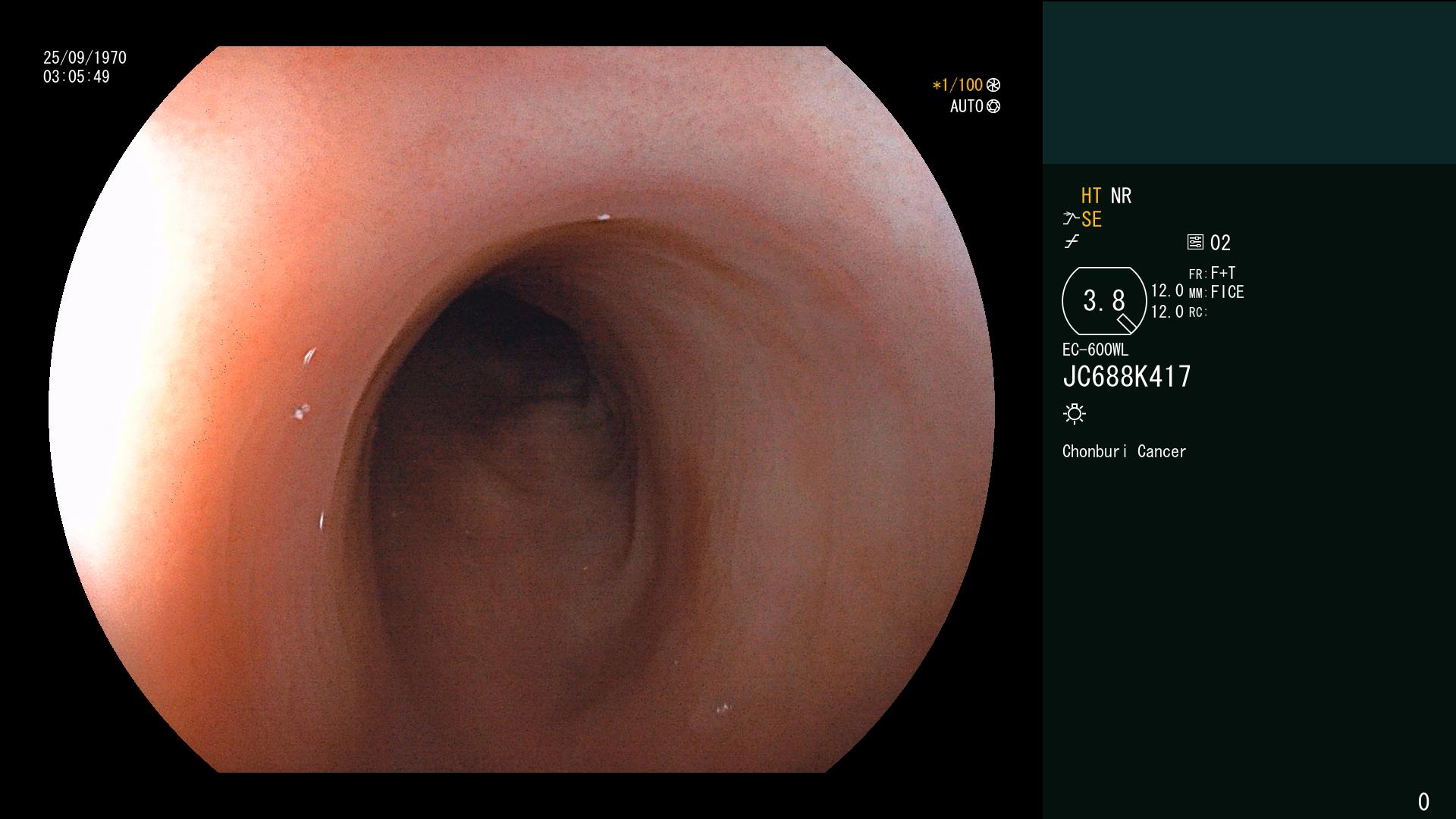Click the date 25/09/1970
Screen dimensions: 1456x819
85,58
